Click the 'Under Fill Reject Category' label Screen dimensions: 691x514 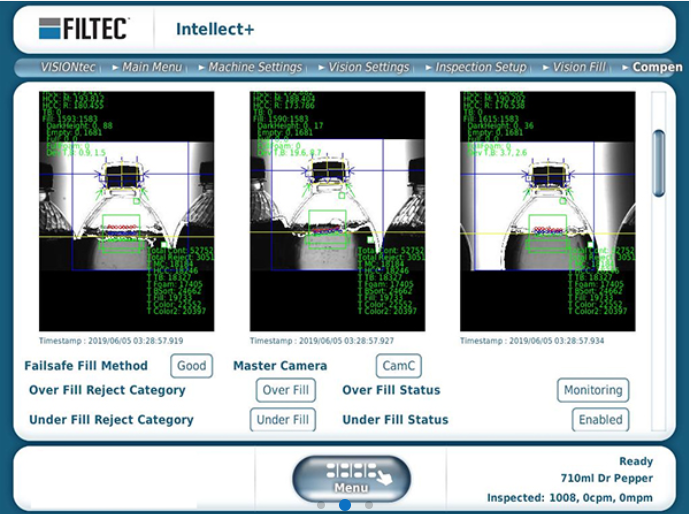tap(111, 420)
